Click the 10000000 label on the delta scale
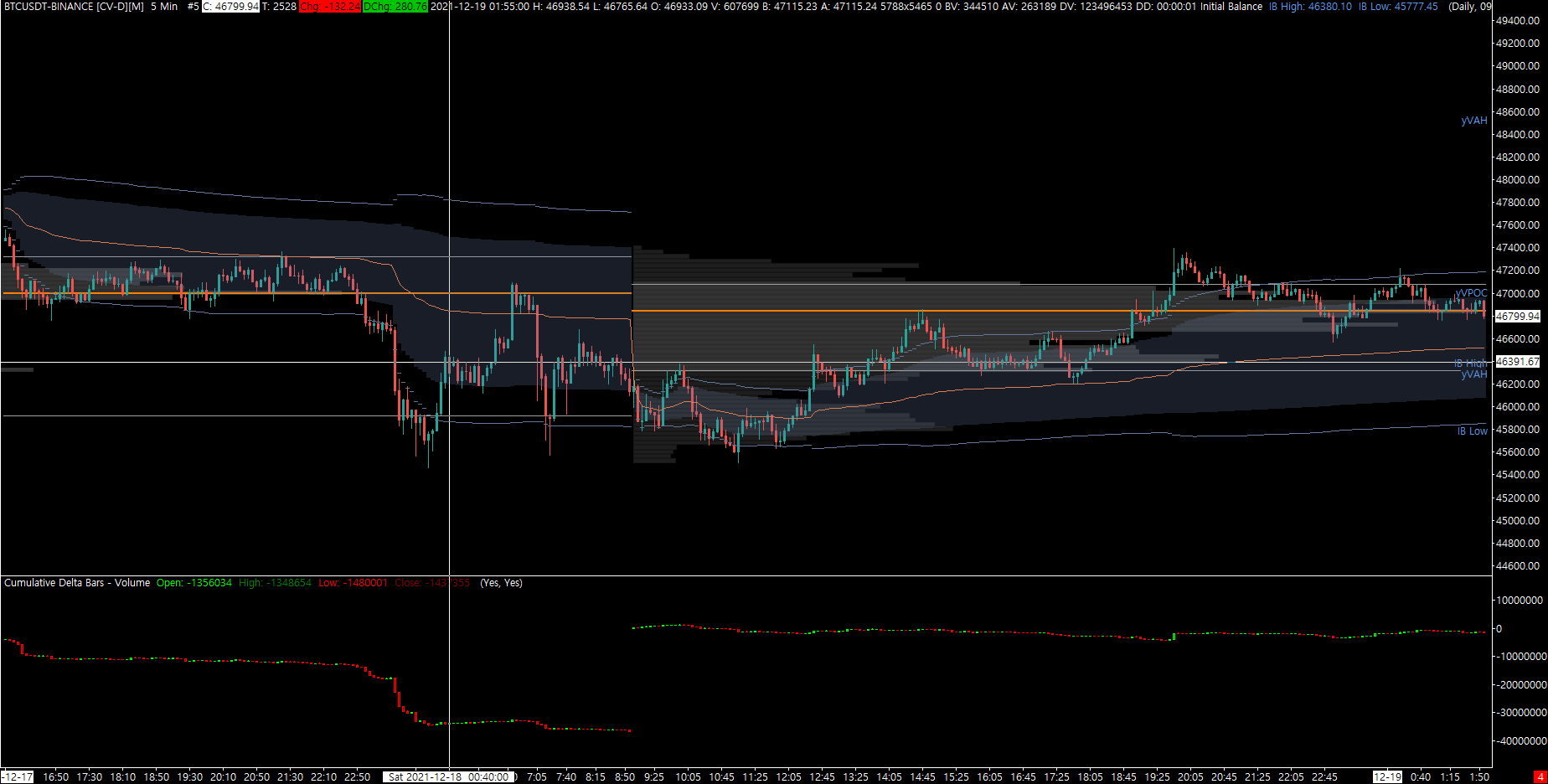 point(1520,601)
